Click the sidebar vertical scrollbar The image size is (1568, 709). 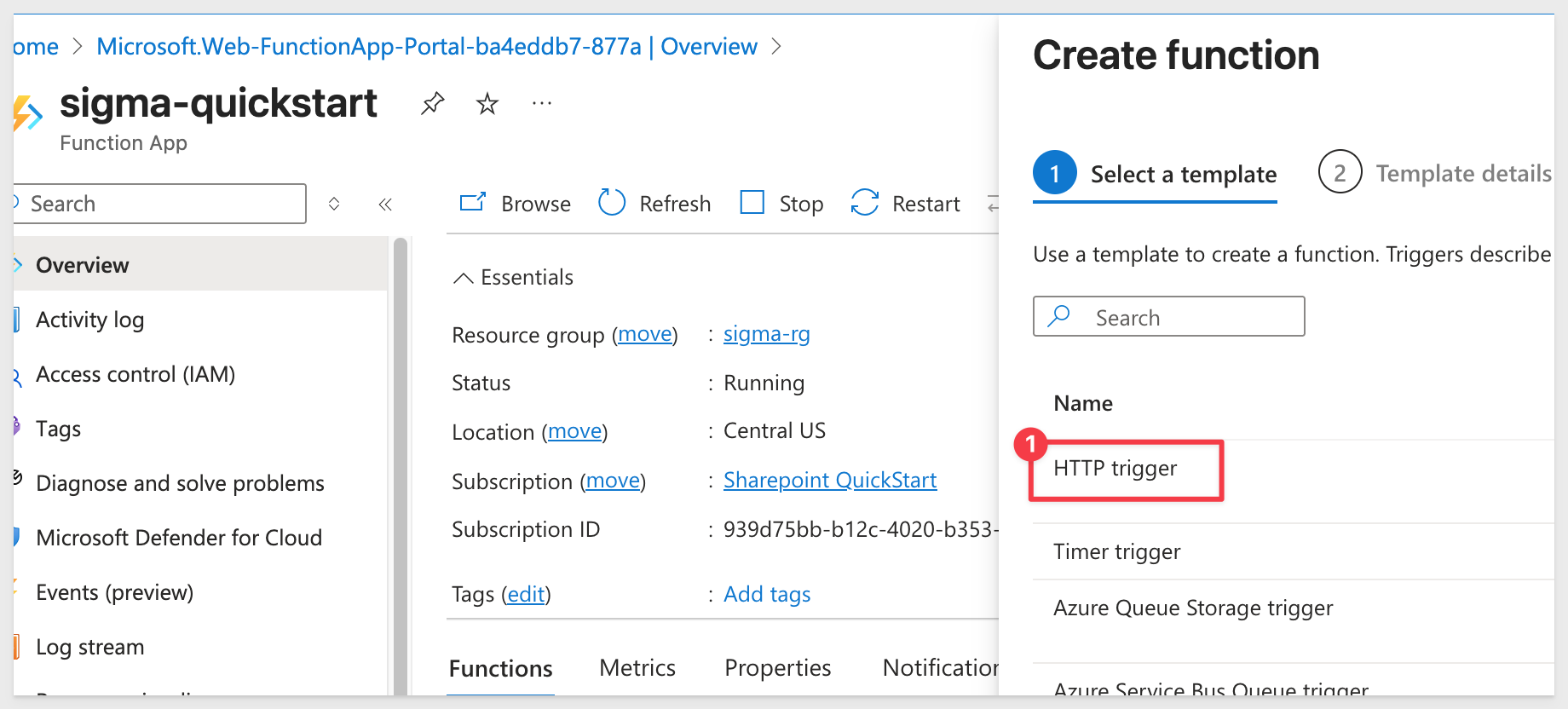[400, 466]
